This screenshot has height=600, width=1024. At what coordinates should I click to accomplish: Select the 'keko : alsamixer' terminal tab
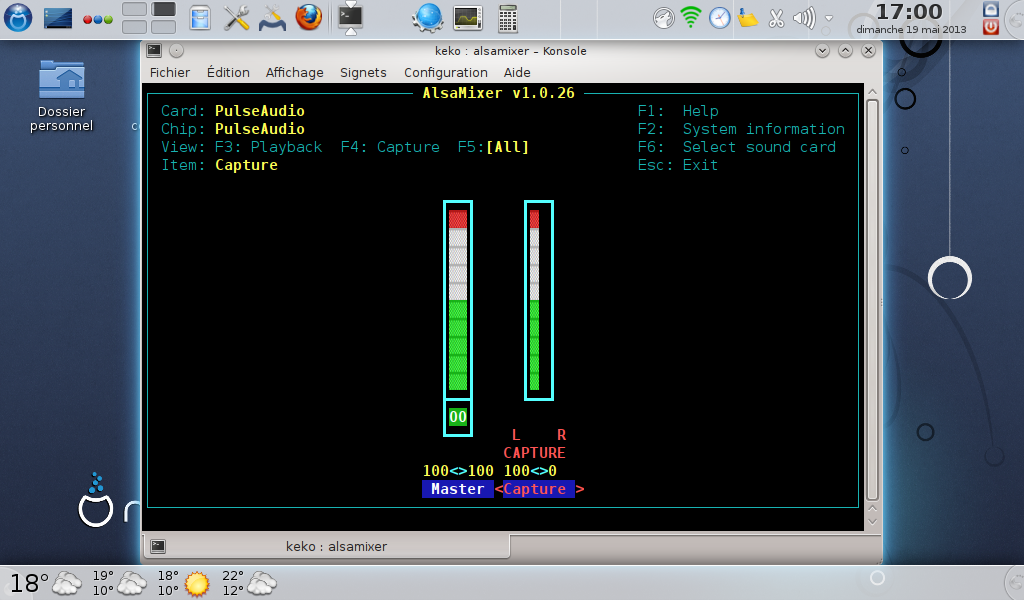[327, 546]
